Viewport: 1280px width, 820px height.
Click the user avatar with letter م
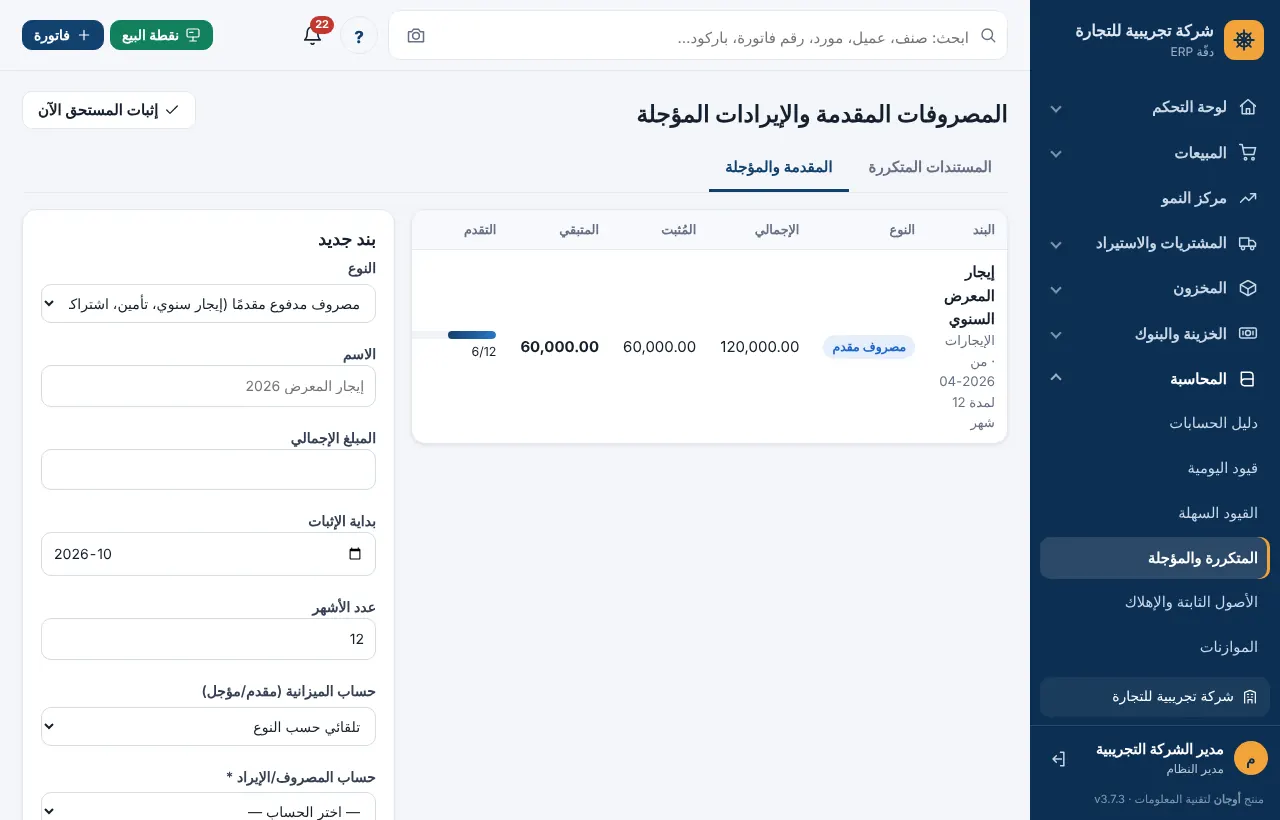[1251, 758]
